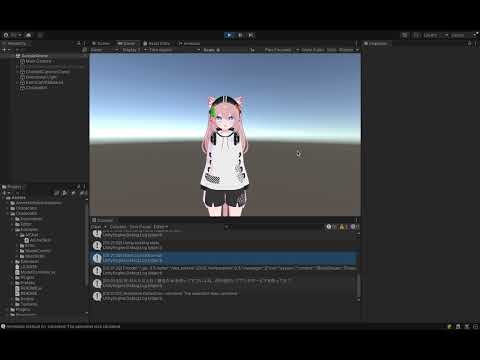This screenshot has height=360, width=480.
Task: Toggle Error Pause in the Console
Action: point(140,227)
